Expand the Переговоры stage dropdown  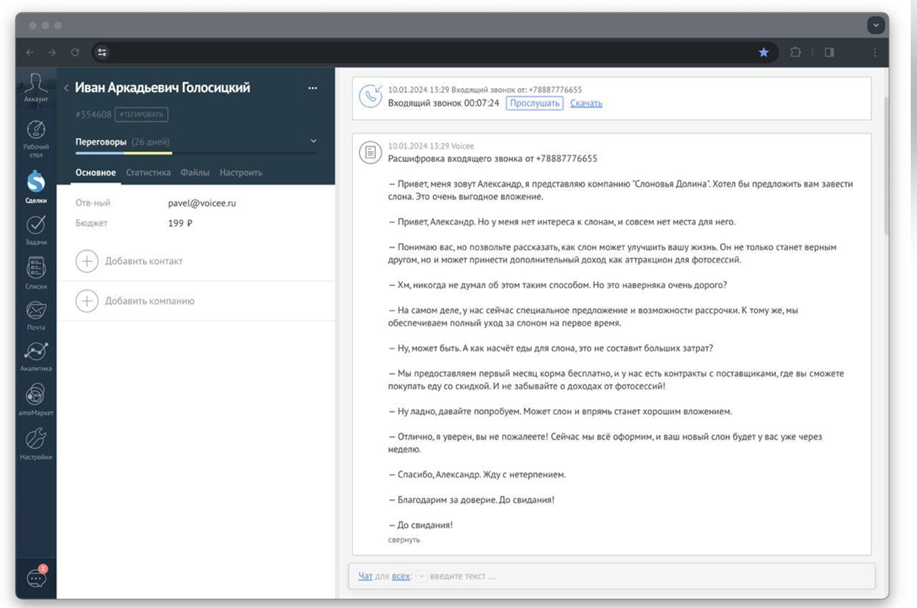313,142
